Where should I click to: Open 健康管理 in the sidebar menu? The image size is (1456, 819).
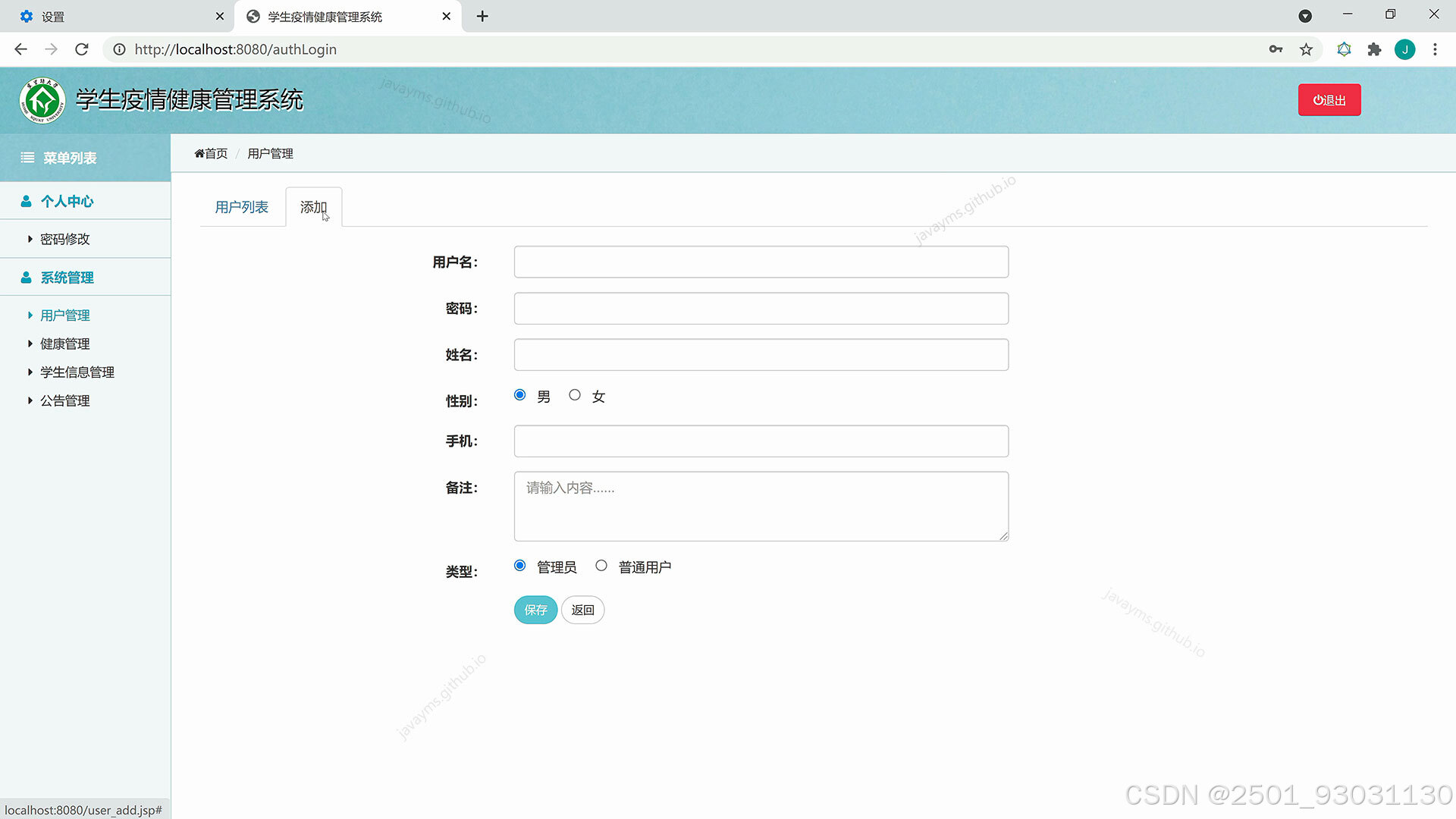click(x=65, y=344)
